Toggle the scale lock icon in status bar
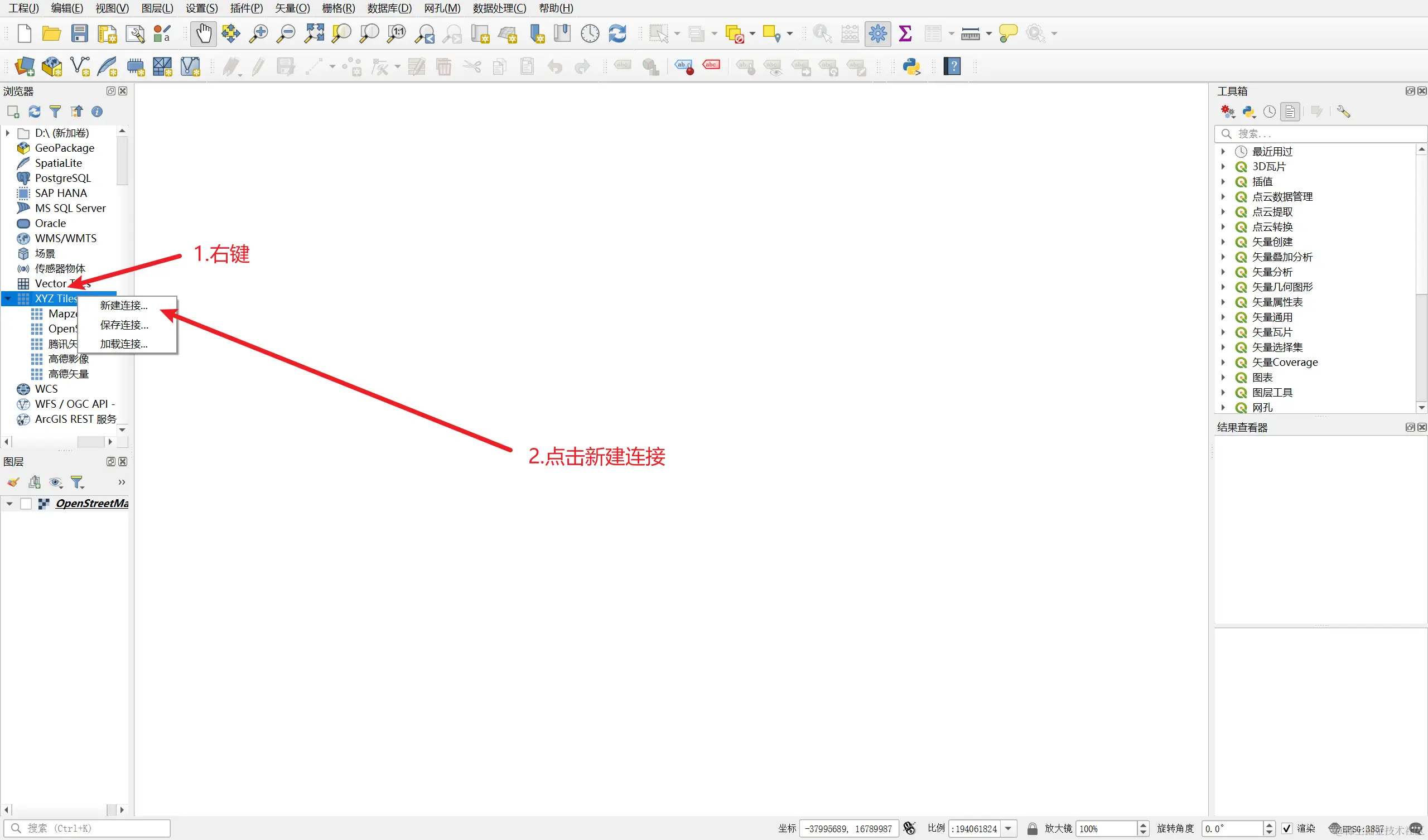The width and height of the screenshot is (1428, 840). [1032, 828]
